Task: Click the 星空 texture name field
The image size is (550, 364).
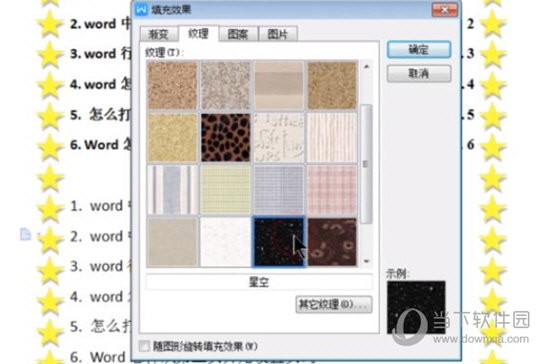Action: point(259,282)
